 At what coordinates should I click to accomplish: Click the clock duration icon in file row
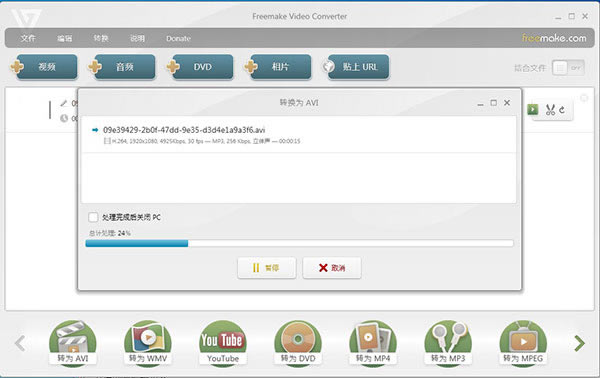pyautogui.click(x=64, y=118)
